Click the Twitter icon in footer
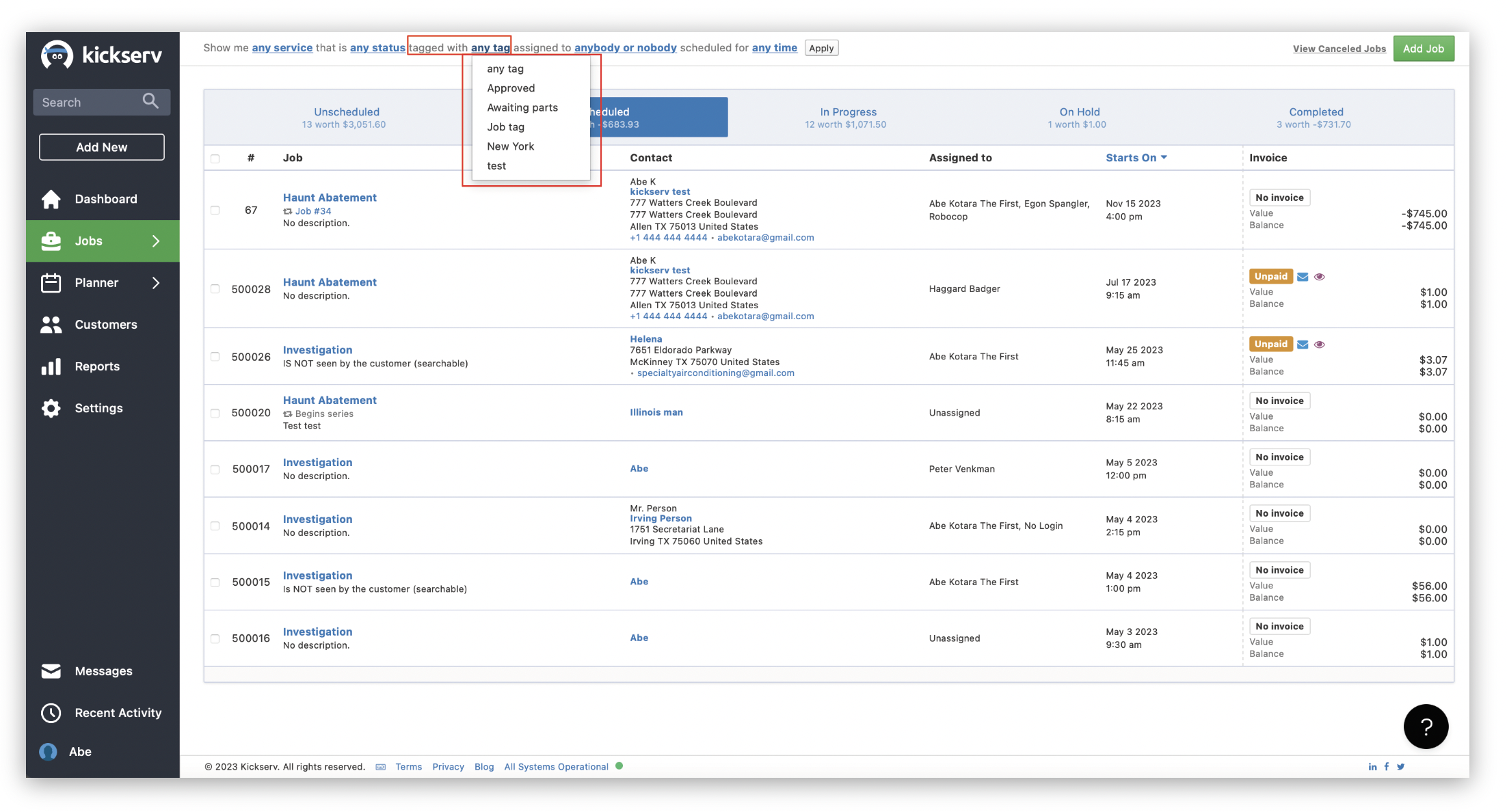1507x812 pixels. [x=1401, y=767]
